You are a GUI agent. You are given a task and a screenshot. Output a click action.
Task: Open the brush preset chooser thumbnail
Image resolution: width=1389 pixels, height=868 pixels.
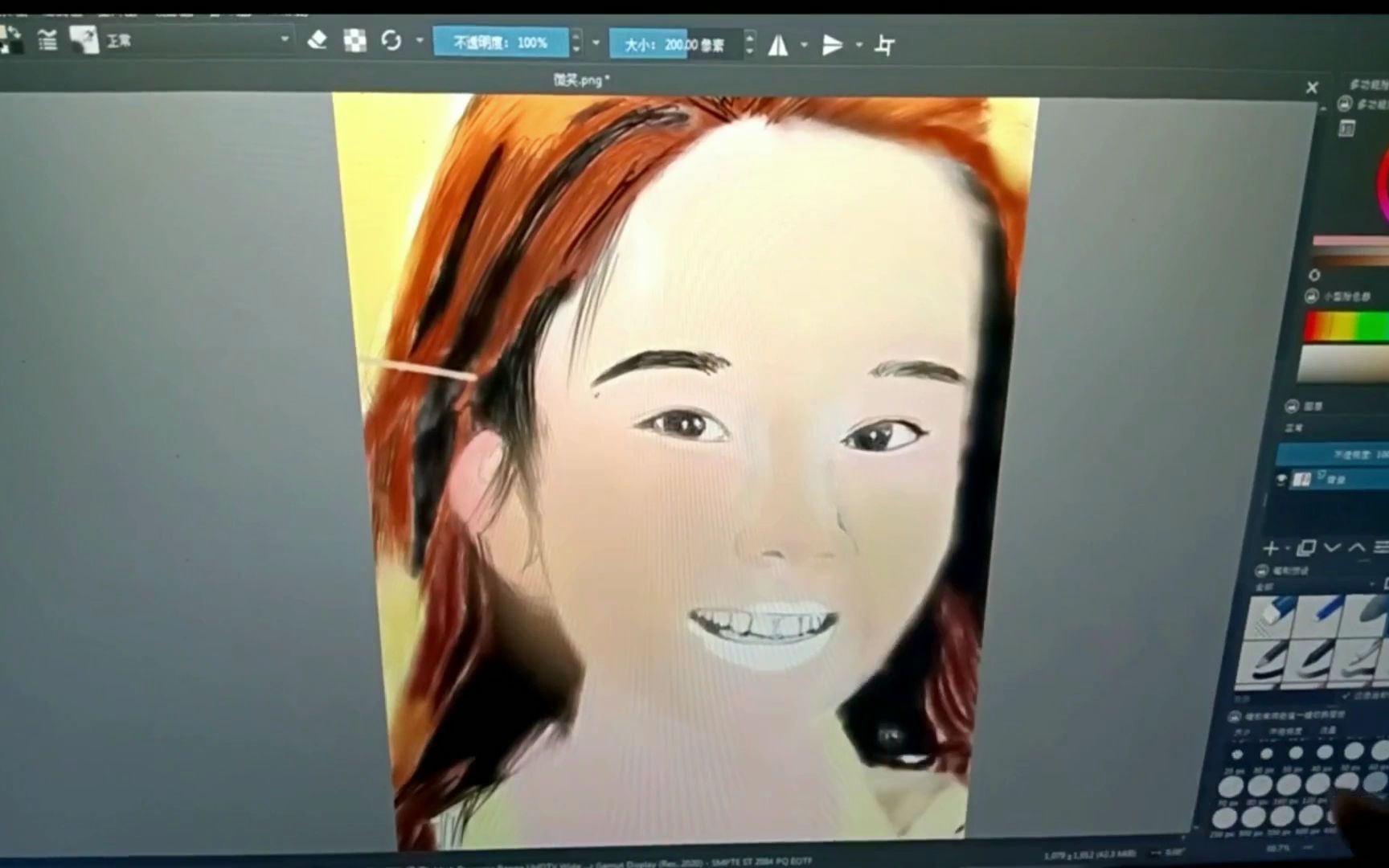click(84, 39)
